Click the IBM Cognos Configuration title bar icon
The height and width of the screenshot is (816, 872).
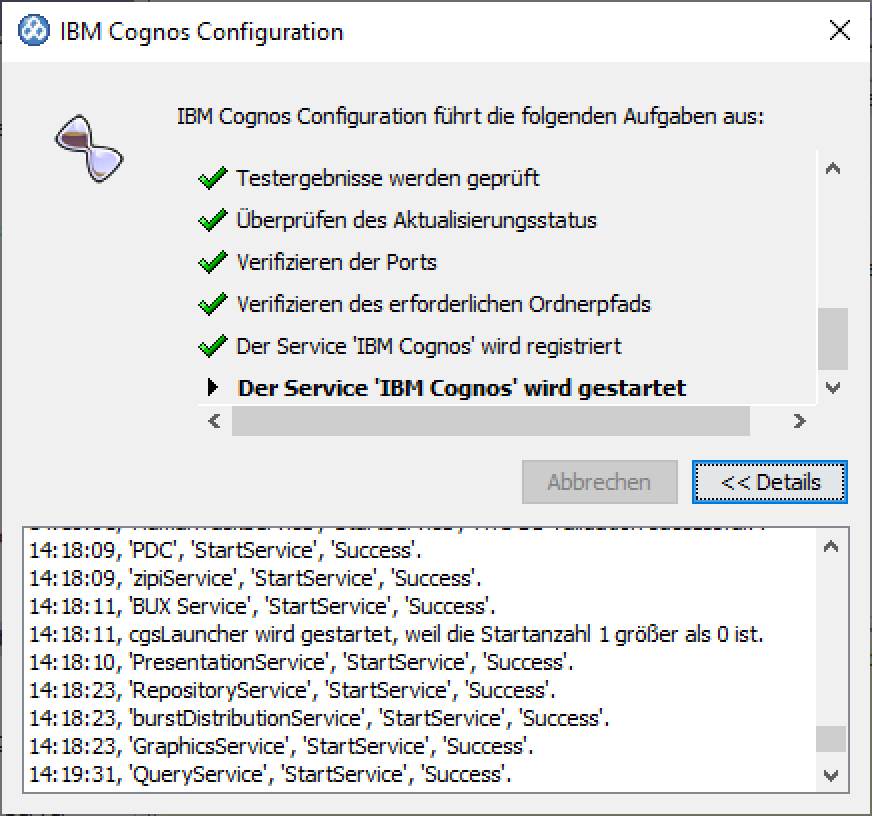pyautogui.click(x=33, y=31)
